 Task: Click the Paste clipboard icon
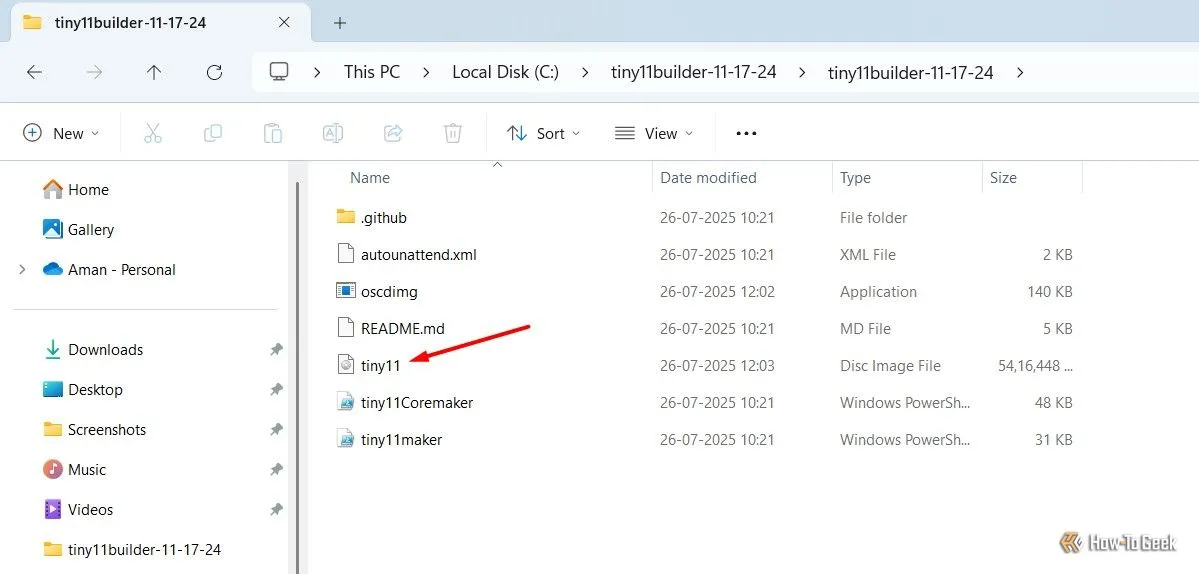(272, 133)
